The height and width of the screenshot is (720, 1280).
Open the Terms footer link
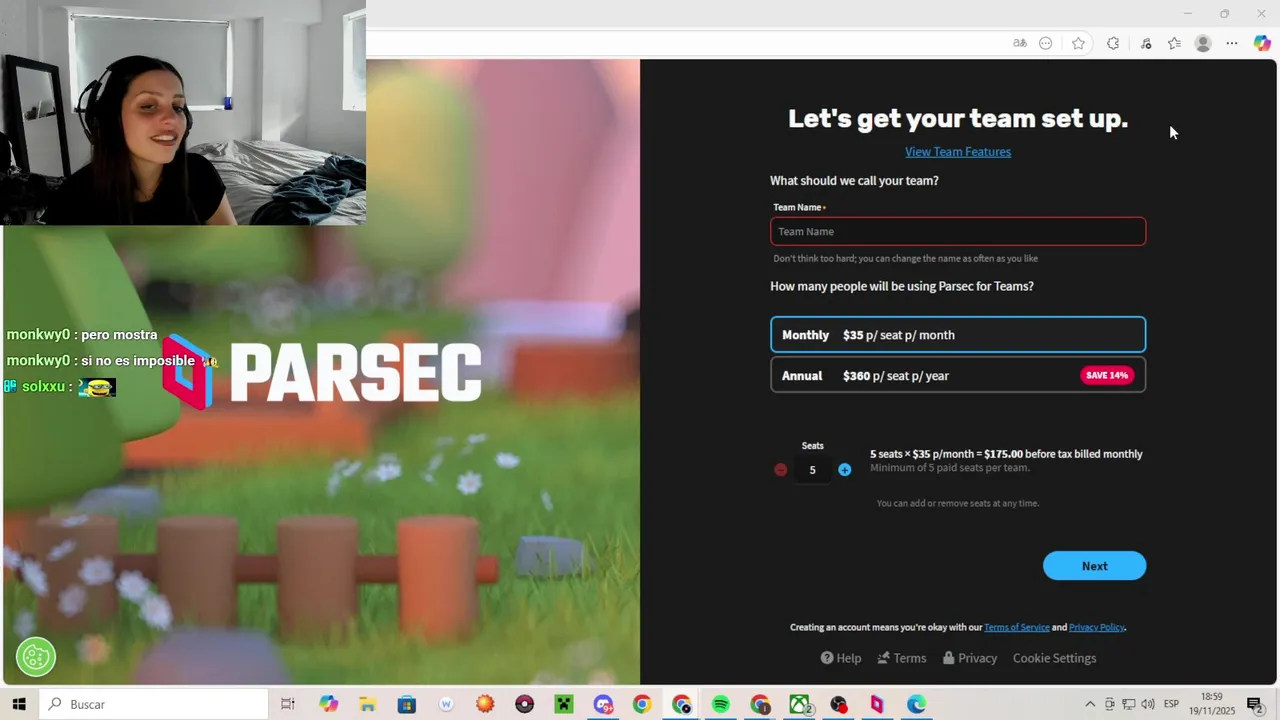(902, 658)
